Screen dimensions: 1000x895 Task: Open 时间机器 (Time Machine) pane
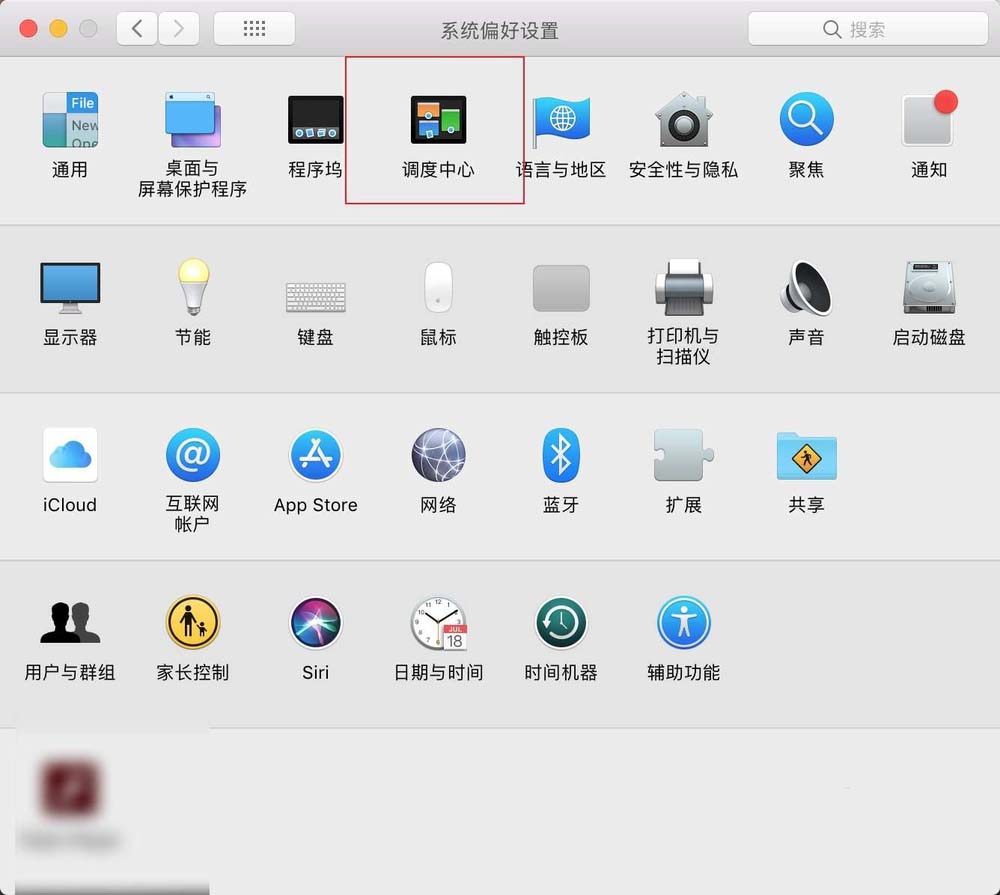tap(561, 622)
